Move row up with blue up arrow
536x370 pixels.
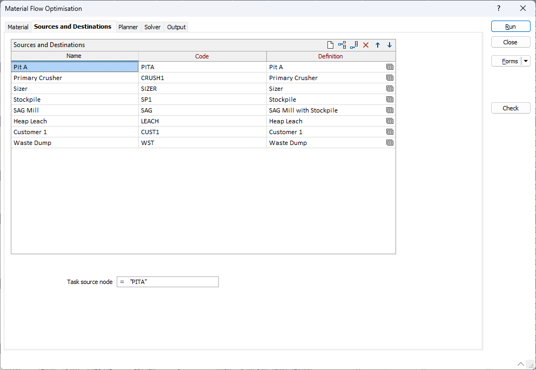point(378,45)
